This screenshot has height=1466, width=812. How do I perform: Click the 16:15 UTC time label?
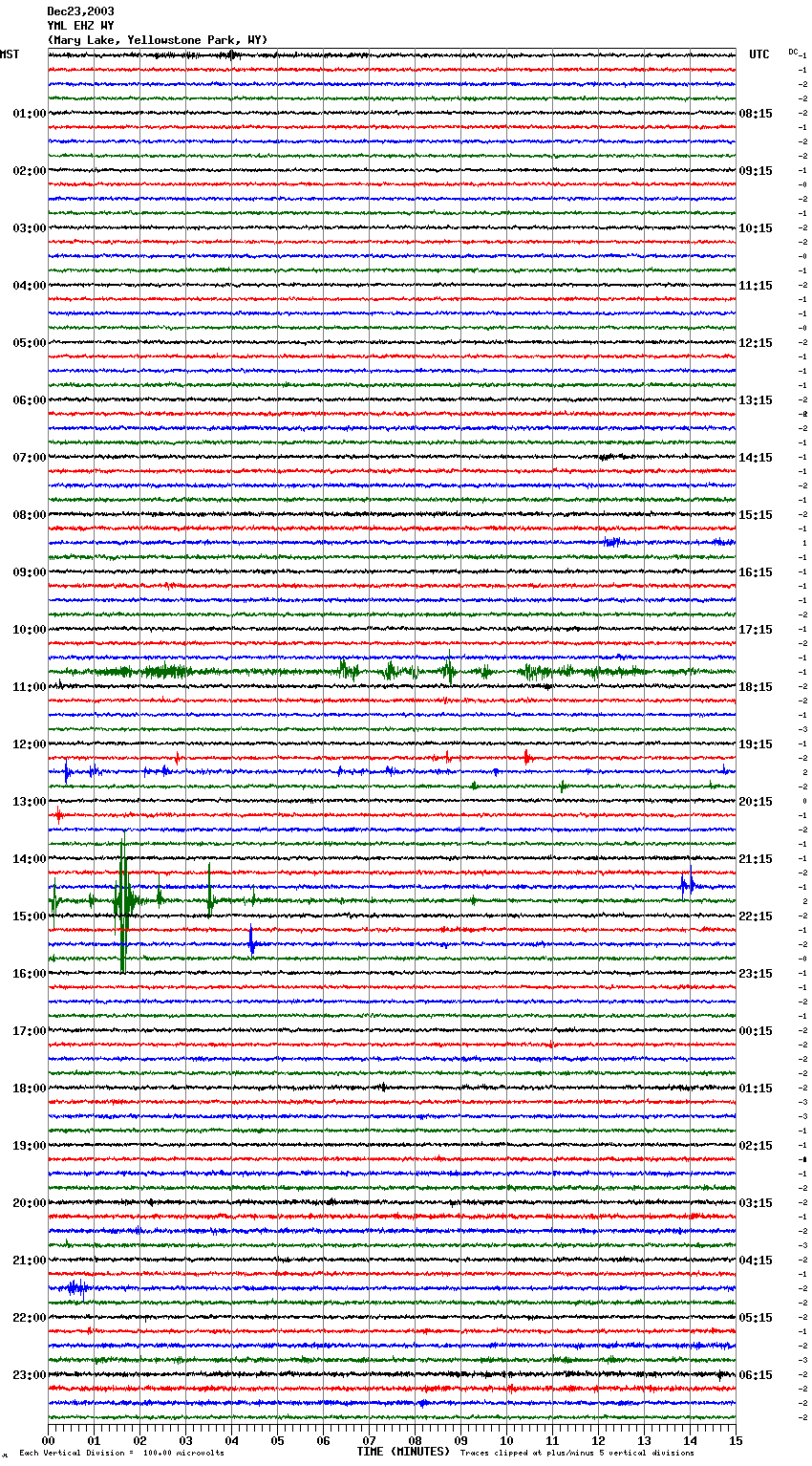click(x=756, y=572)
